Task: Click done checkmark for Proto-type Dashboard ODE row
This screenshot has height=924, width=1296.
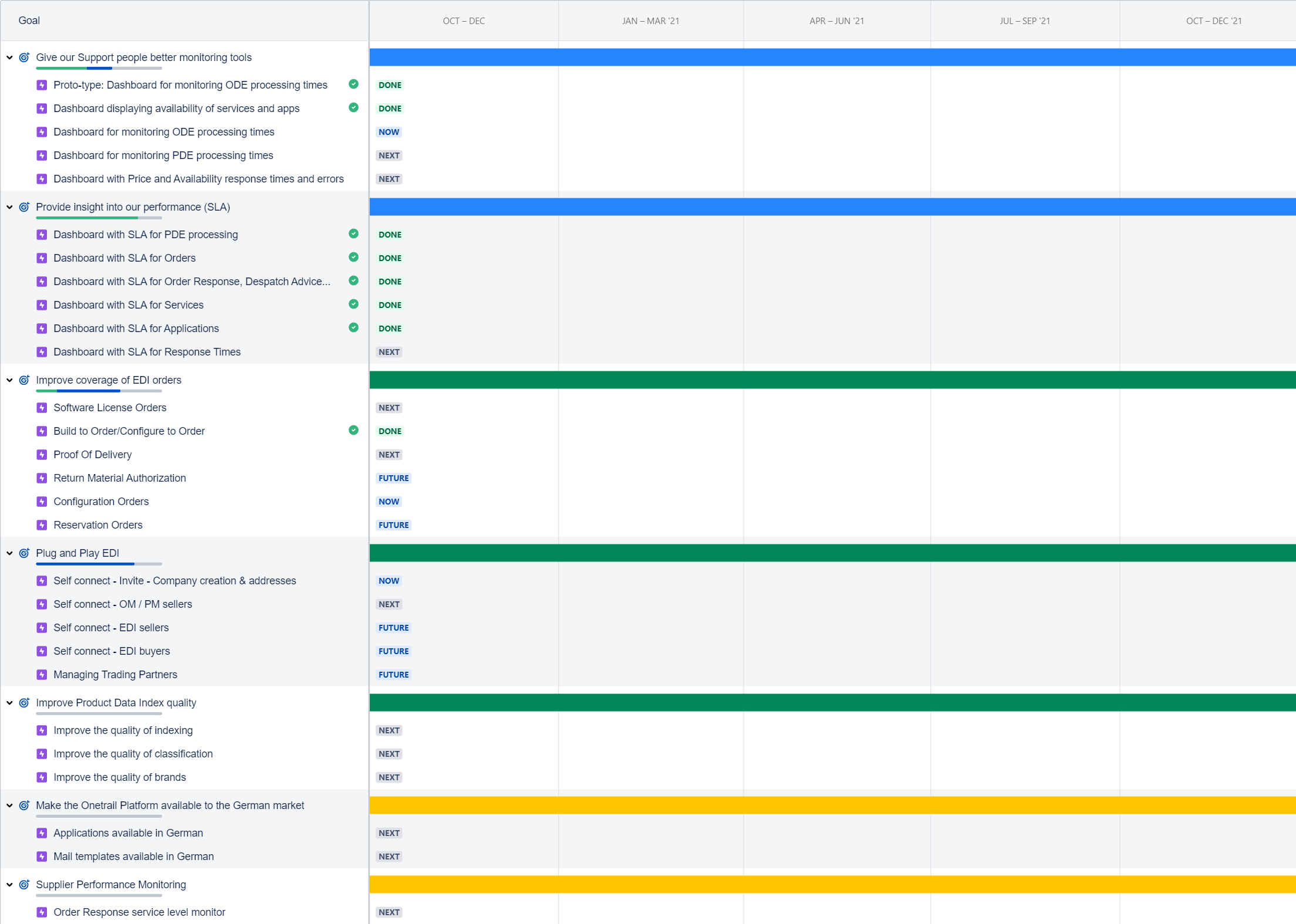Action: point(353,84)
